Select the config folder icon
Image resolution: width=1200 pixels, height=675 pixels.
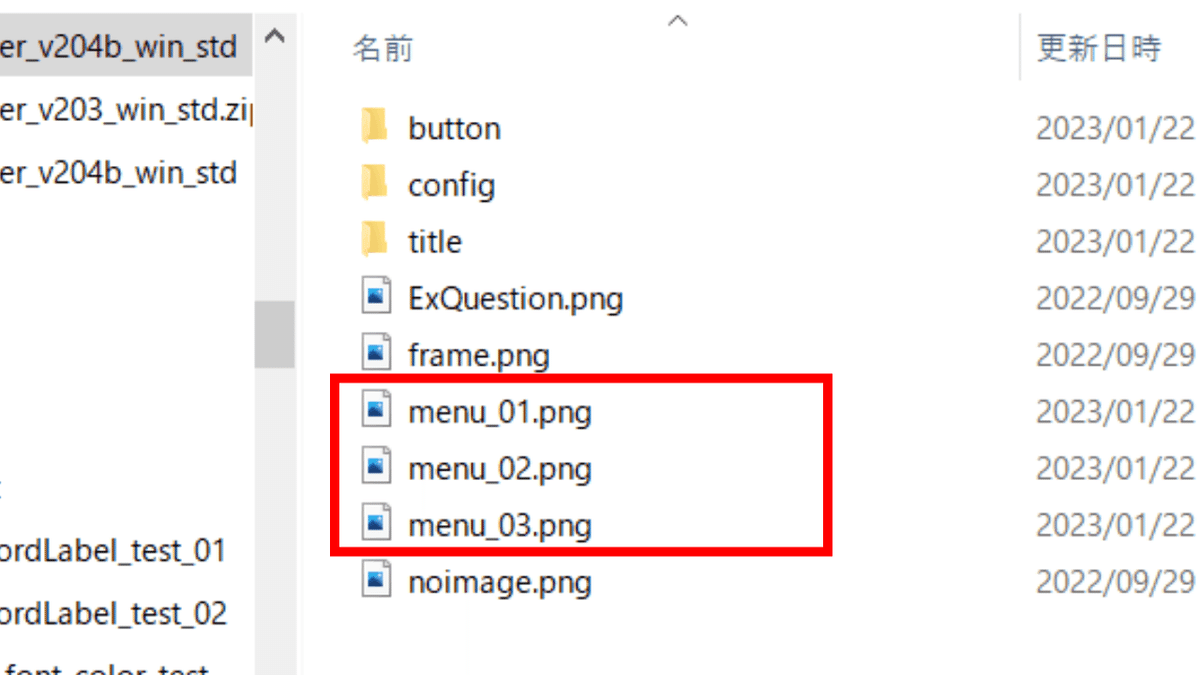click(x=375, y=184)
